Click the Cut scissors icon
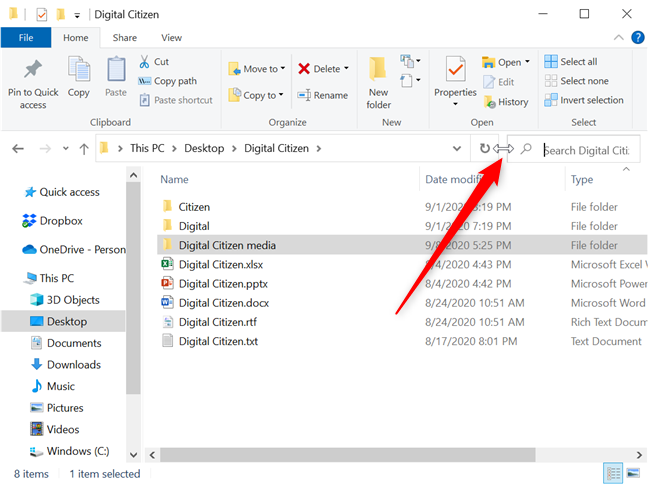 pyautogui.click(x=144, y=62)
